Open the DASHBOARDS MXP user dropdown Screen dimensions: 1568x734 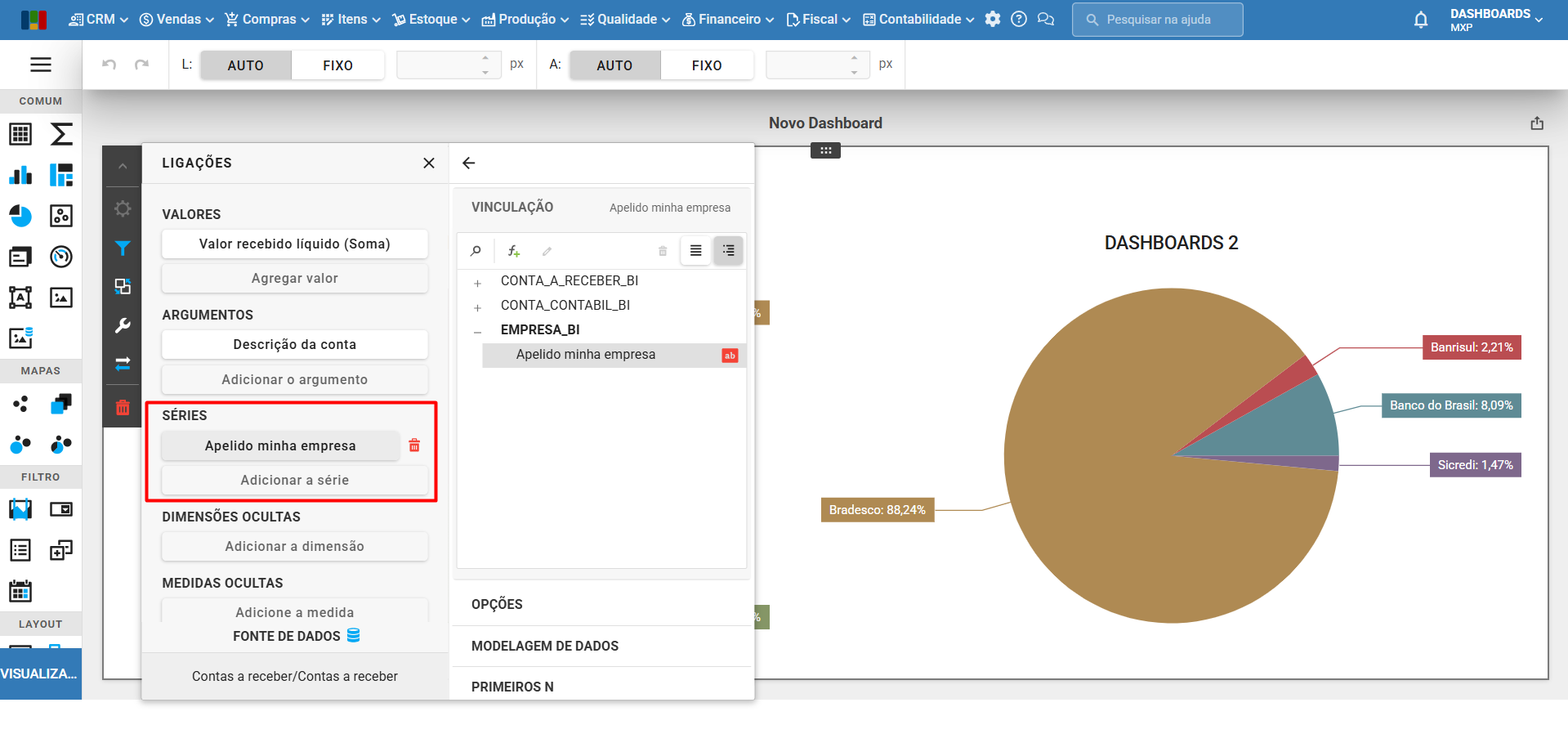click(x=1496, y=20)
